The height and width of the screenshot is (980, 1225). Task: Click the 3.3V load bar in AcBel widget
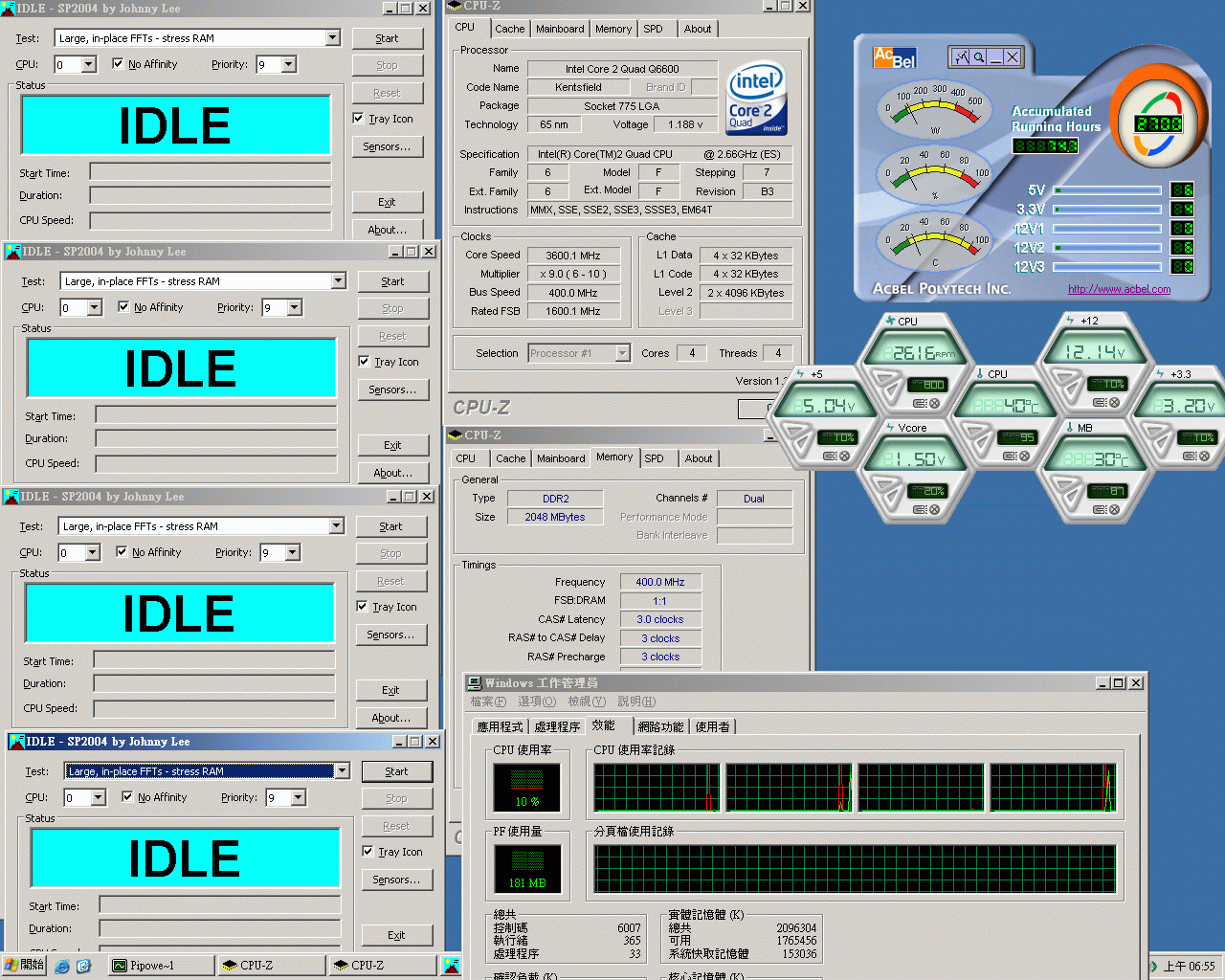coord(1108,210)
